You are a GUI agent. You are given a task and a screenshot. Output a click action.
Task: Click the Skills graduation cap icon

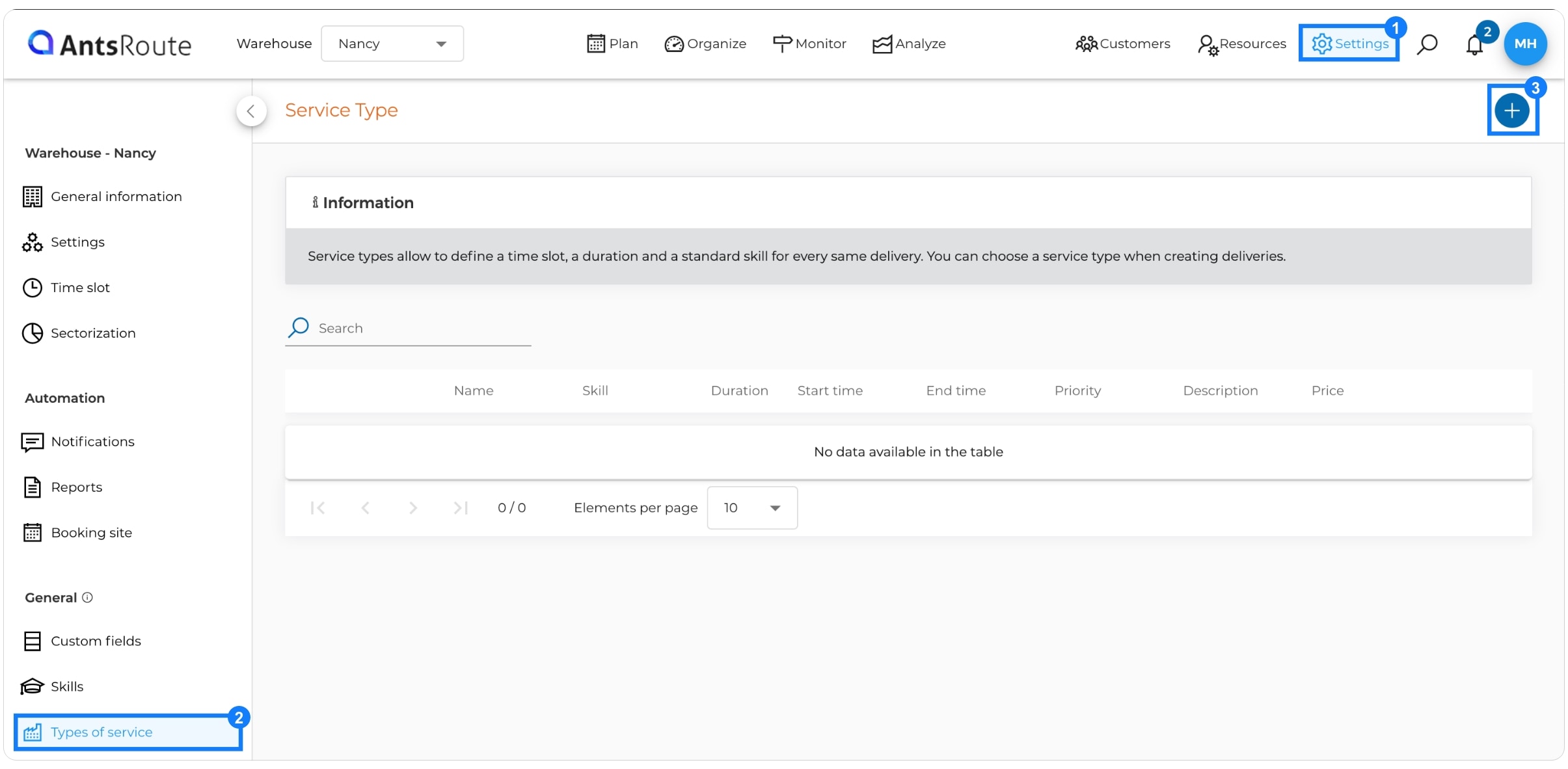point(32,686)
